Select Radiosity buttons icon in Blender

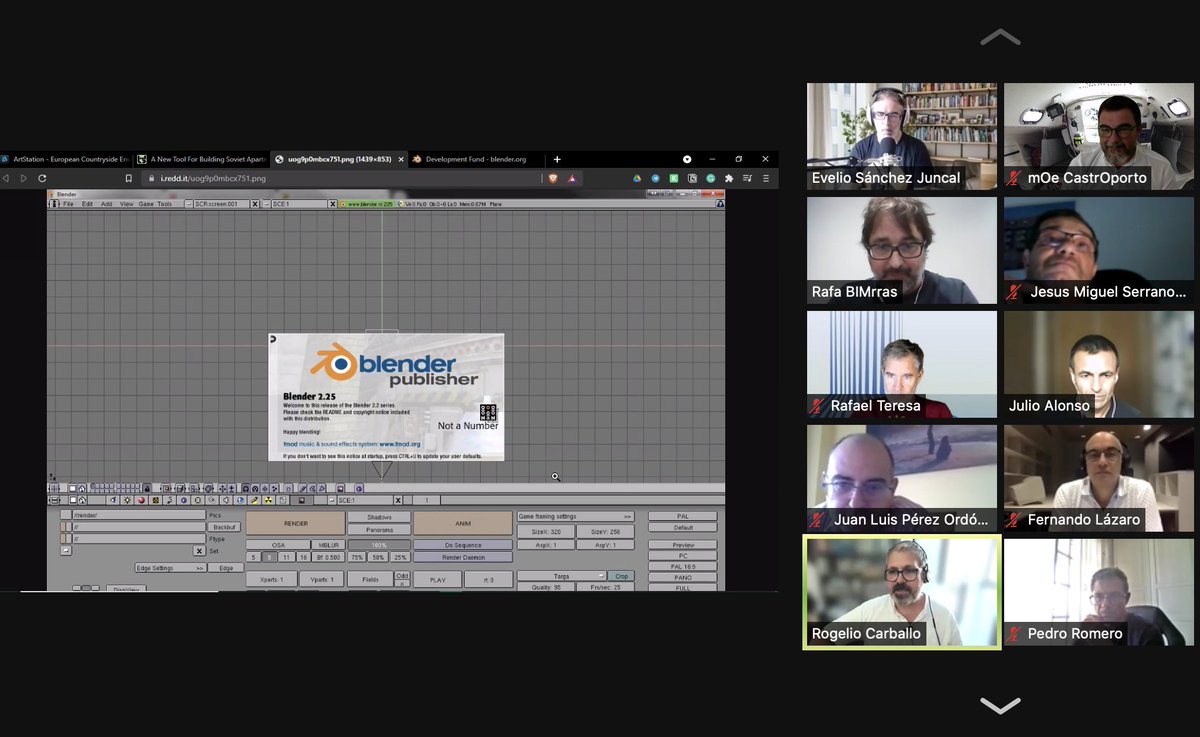[269, 500]
